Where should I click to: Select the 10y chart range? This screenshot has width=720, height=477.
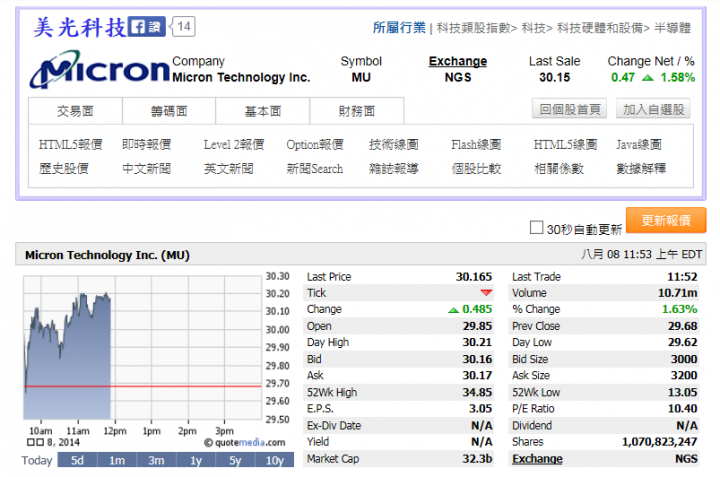275,460
